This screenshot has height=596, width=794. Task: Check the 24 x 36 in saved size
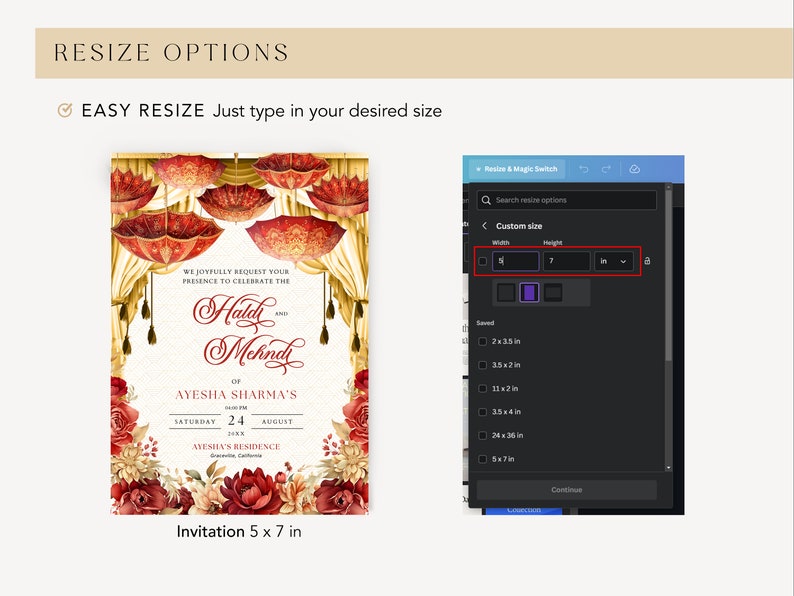483,435
